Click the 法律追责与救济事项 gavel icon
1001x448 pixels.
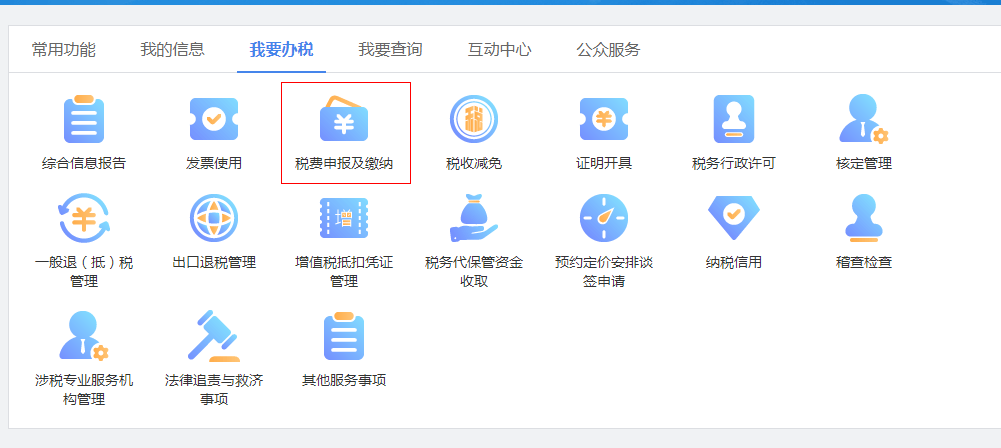(214, 336)
